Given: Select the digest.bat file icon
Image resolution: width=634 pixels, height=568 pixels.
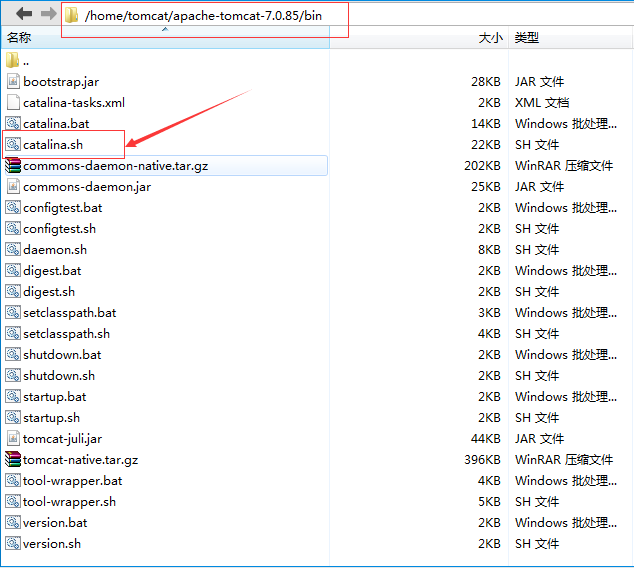Looking at the screenshot, I should click(13, 270).
